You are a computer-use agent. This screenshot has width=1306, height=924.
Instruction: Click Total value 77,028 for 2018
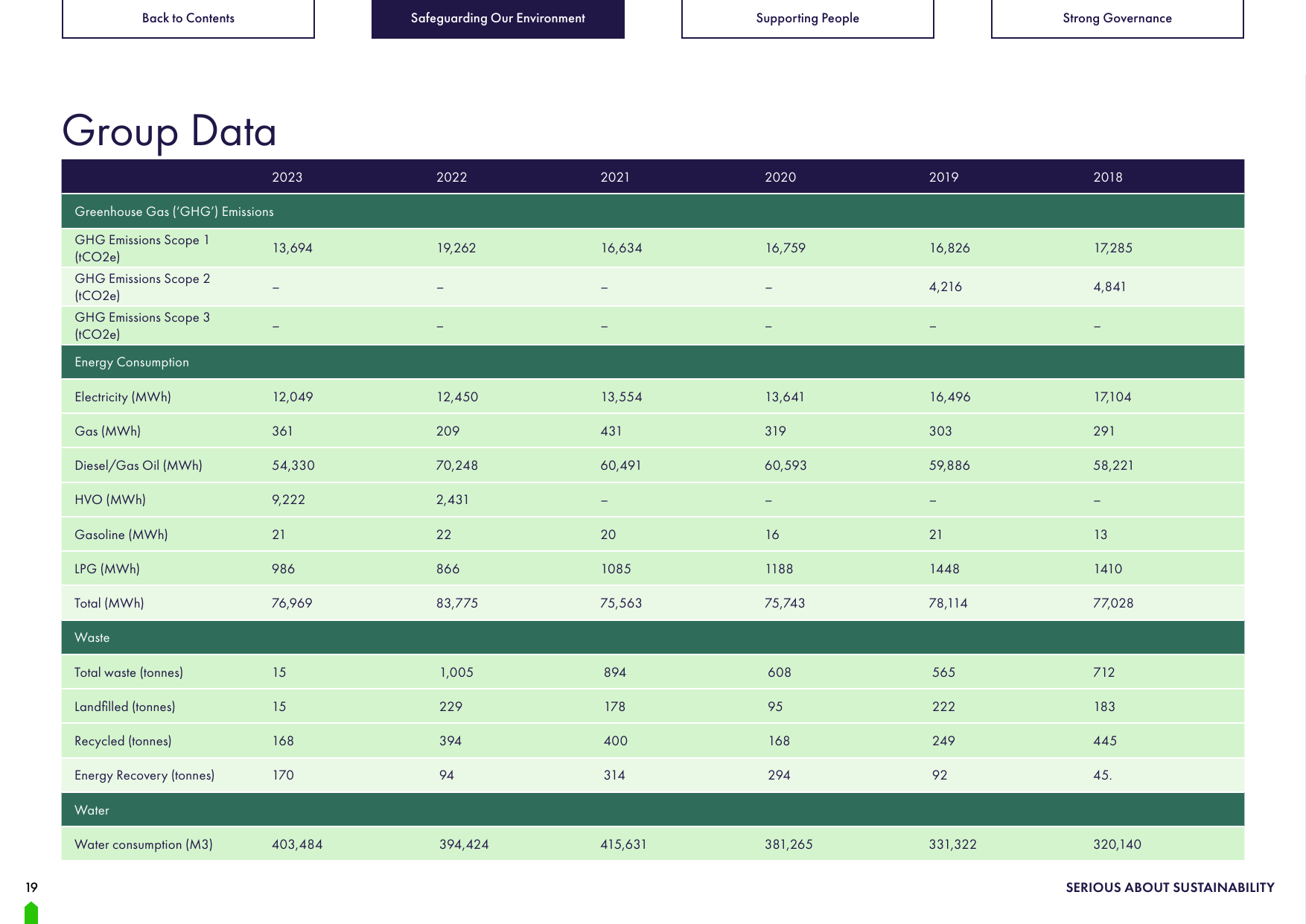[1113, 603]
